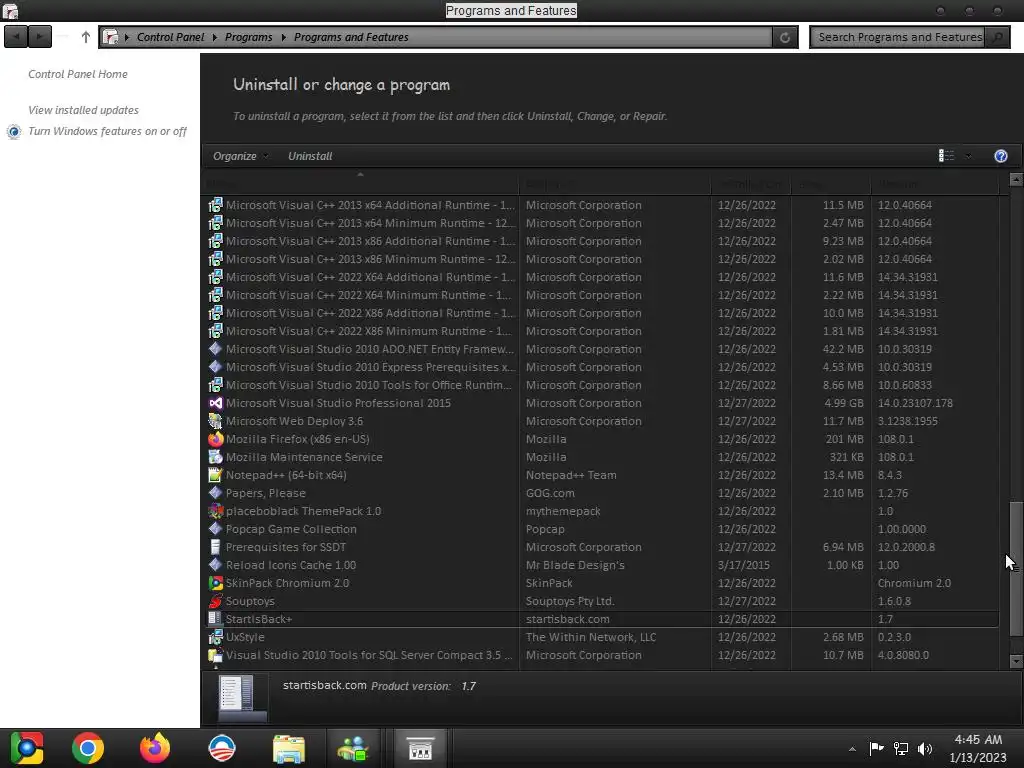Click the Action Center flag tray icon

click(x=876, y=748)
